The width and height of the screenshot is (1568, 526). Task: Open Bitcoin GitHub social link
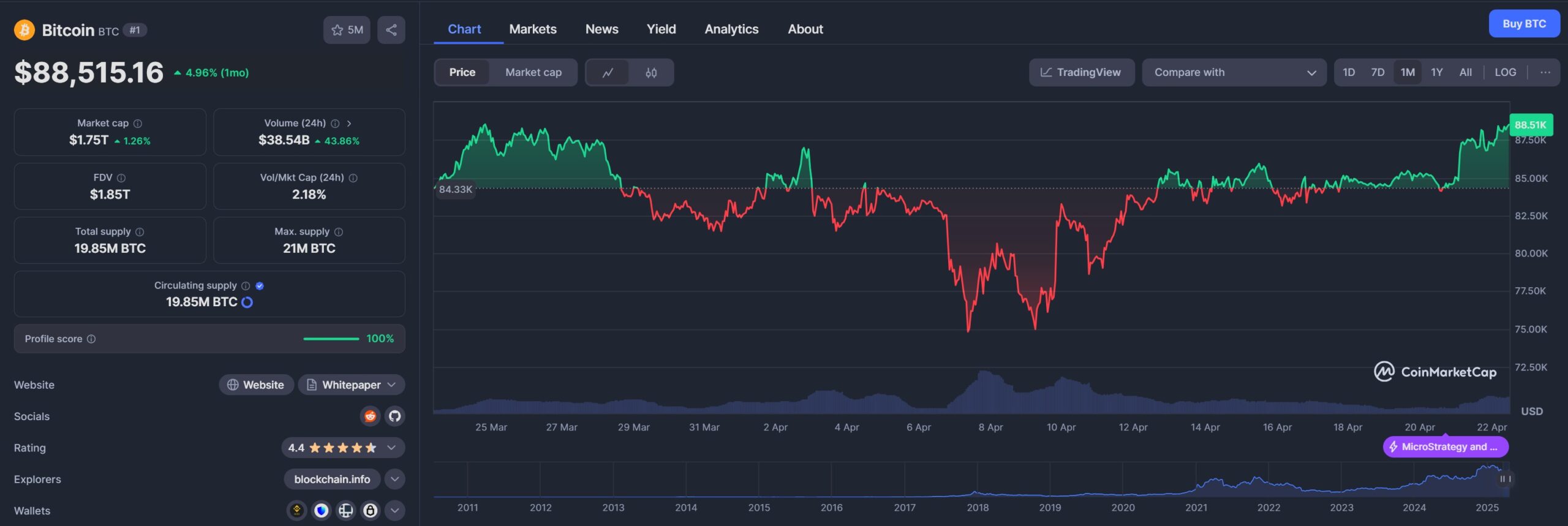(x=395, y=416)
